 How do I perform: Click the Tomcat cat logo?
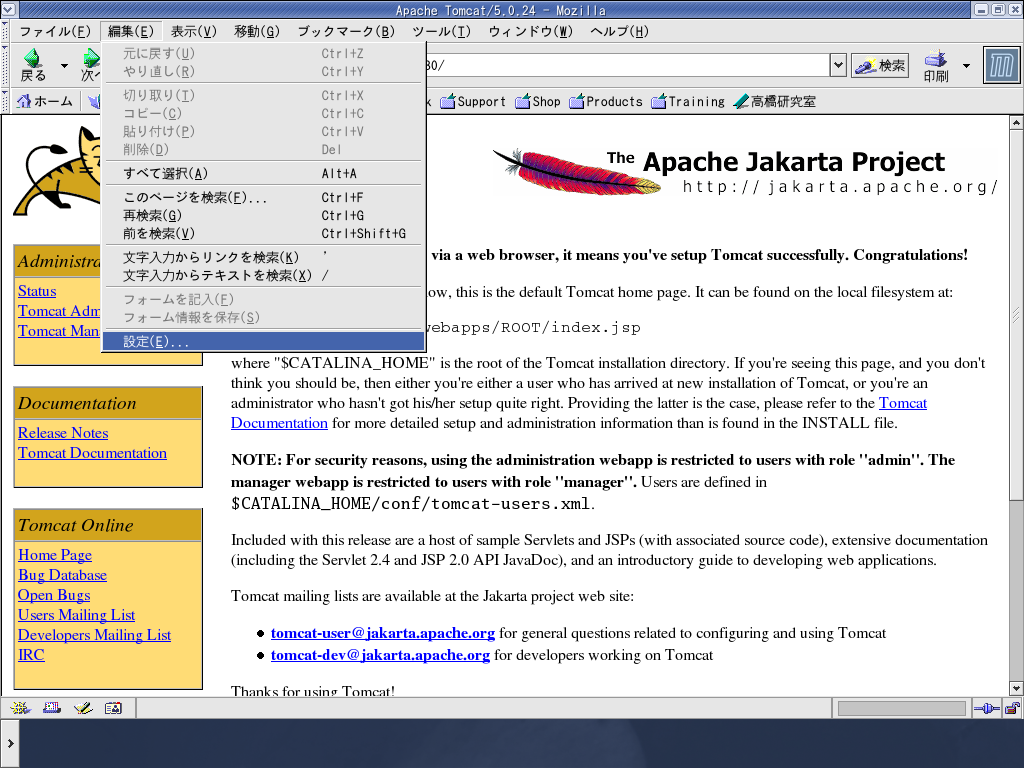[x=57, y=171]
